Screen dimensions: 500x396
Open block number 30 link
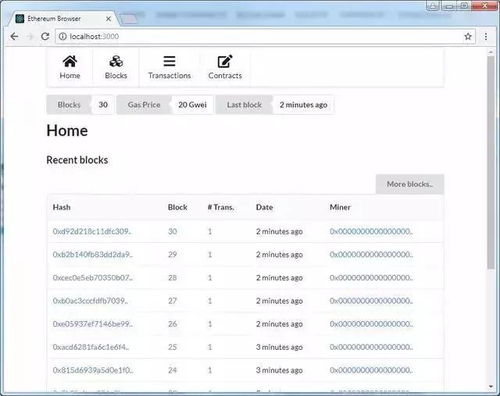172,231
